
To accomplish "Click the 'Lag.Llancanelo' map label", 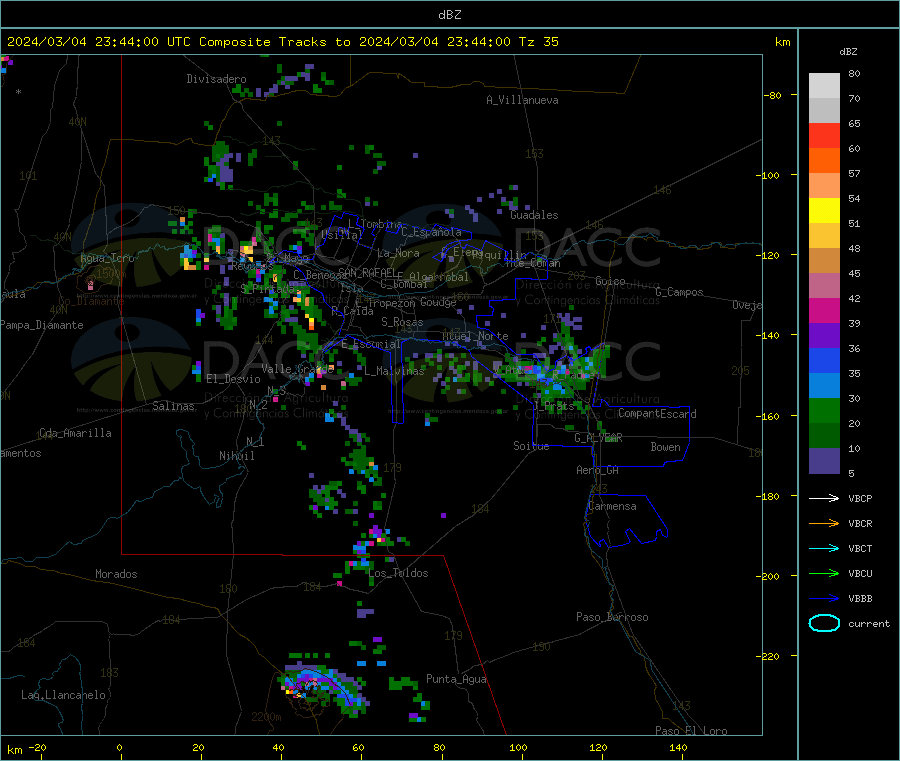I will [x=64, y=695].
